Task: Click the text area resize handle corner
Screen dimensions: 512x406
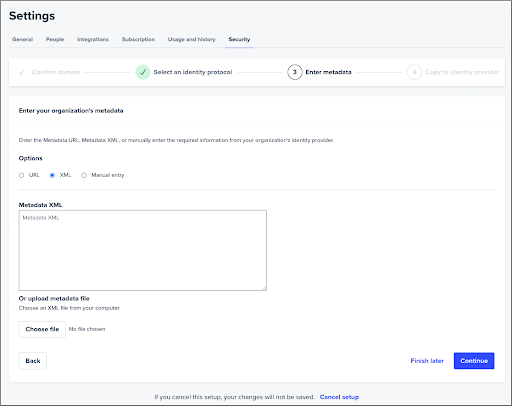Action: [264, 288]
